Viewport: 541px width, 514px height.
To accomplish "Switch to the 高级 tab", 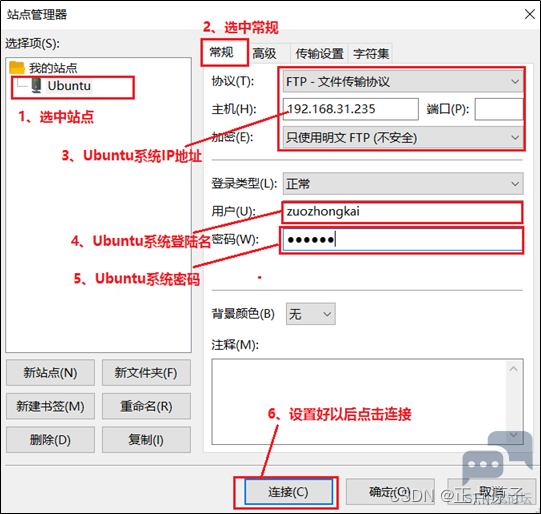I will (264, 53).
